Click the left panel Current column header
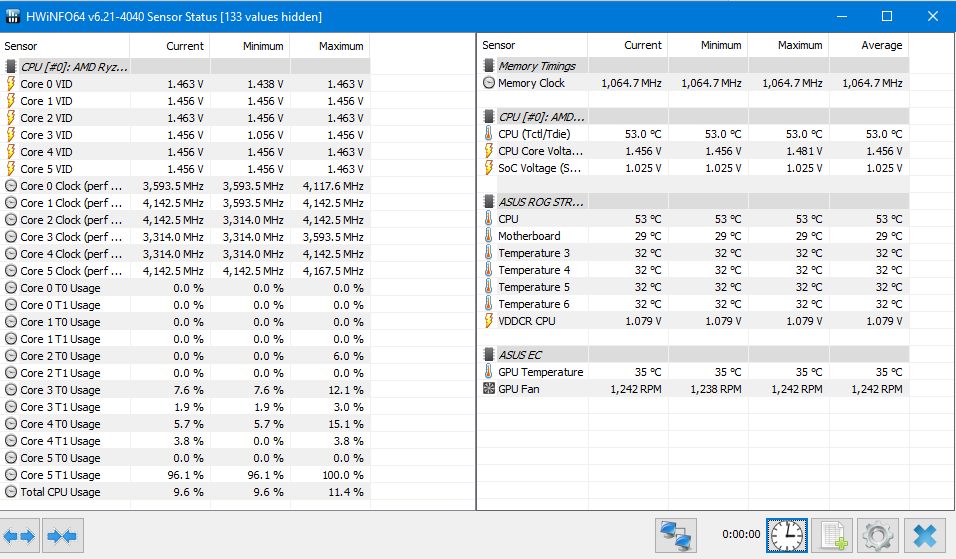The height and width of the screenshot is (559, 956). 169,46
